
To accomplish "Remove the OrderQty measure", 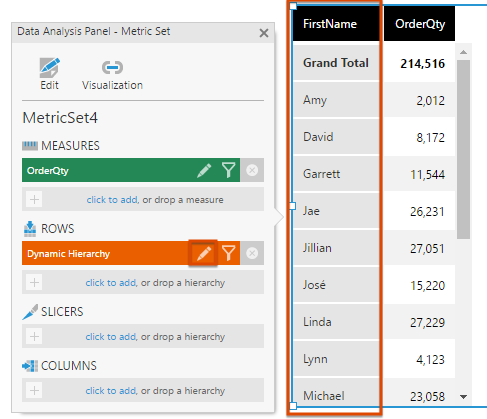I will 252,170.
